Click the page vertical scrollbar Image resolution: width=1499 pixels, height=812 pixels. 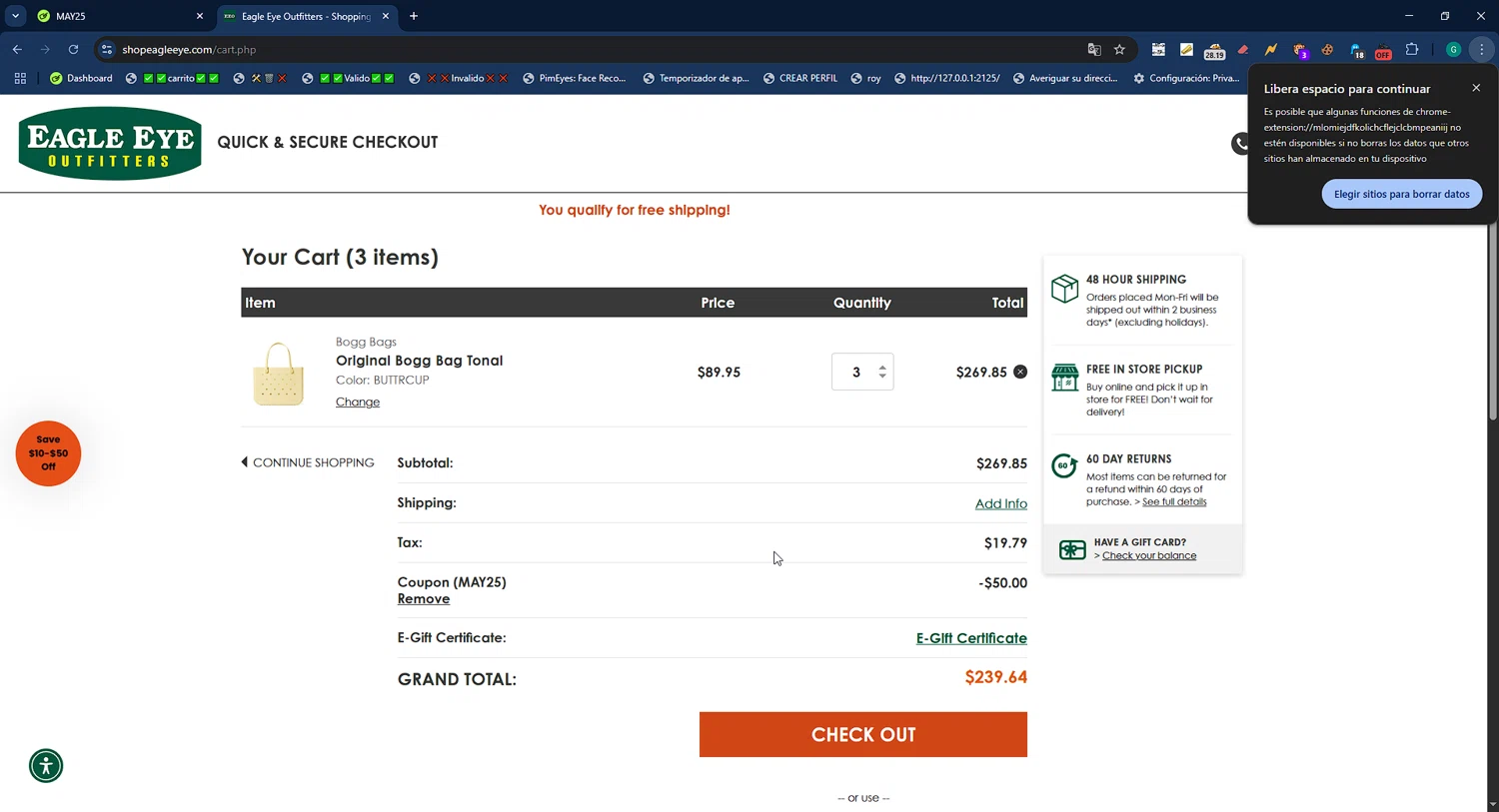(1493, 320)
